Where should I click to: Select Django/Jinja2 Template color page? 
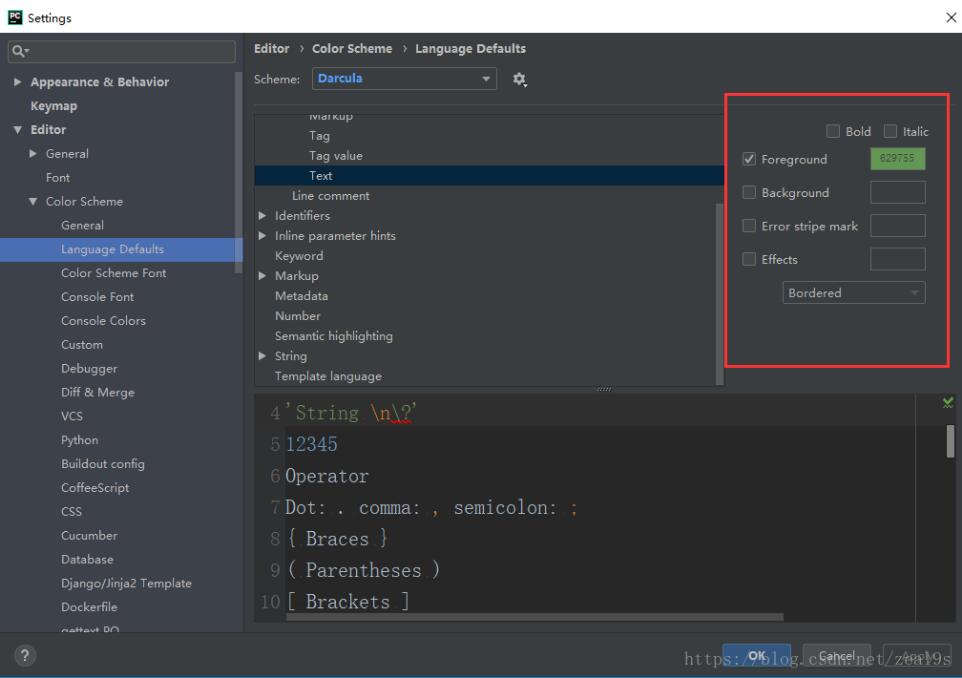pyautogui.click(x=126, y=584)
